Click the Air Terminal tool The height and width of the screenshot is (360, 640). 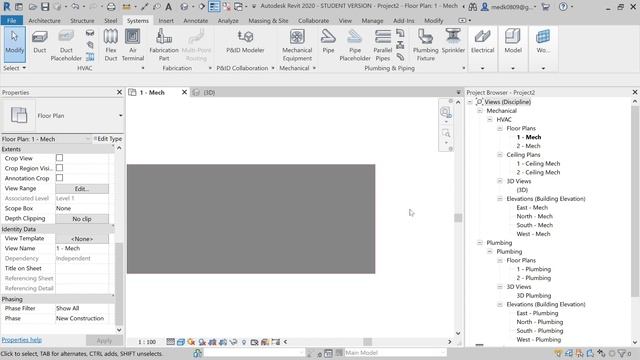tap(133, 45)
